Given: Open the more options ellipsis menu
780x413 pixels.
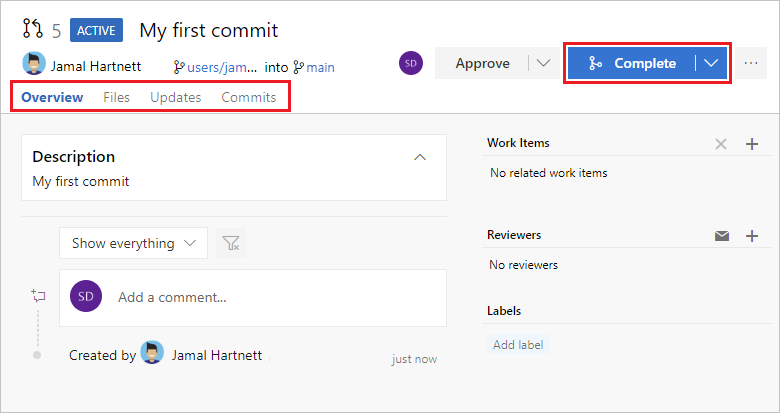Looking at the screenshot, I should pos(751,63).
